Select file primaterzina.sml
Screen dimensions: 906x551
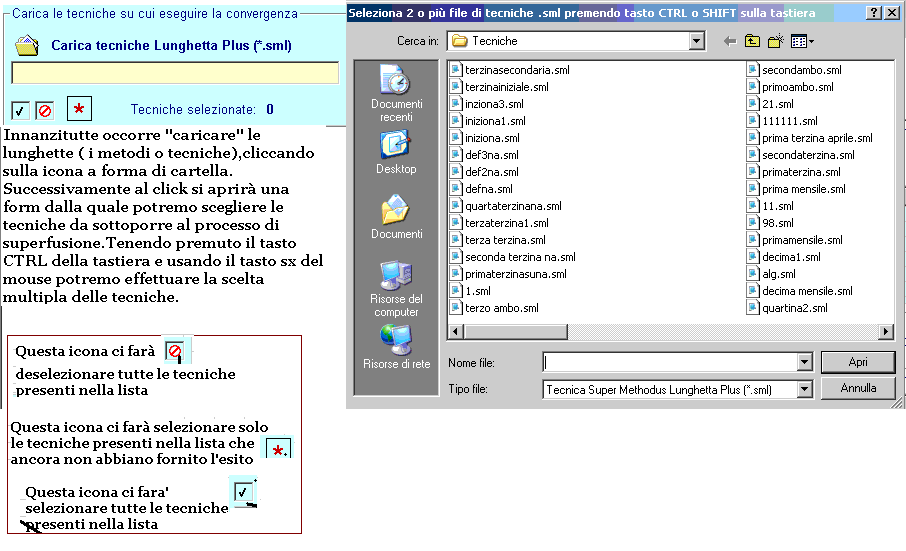794,172
